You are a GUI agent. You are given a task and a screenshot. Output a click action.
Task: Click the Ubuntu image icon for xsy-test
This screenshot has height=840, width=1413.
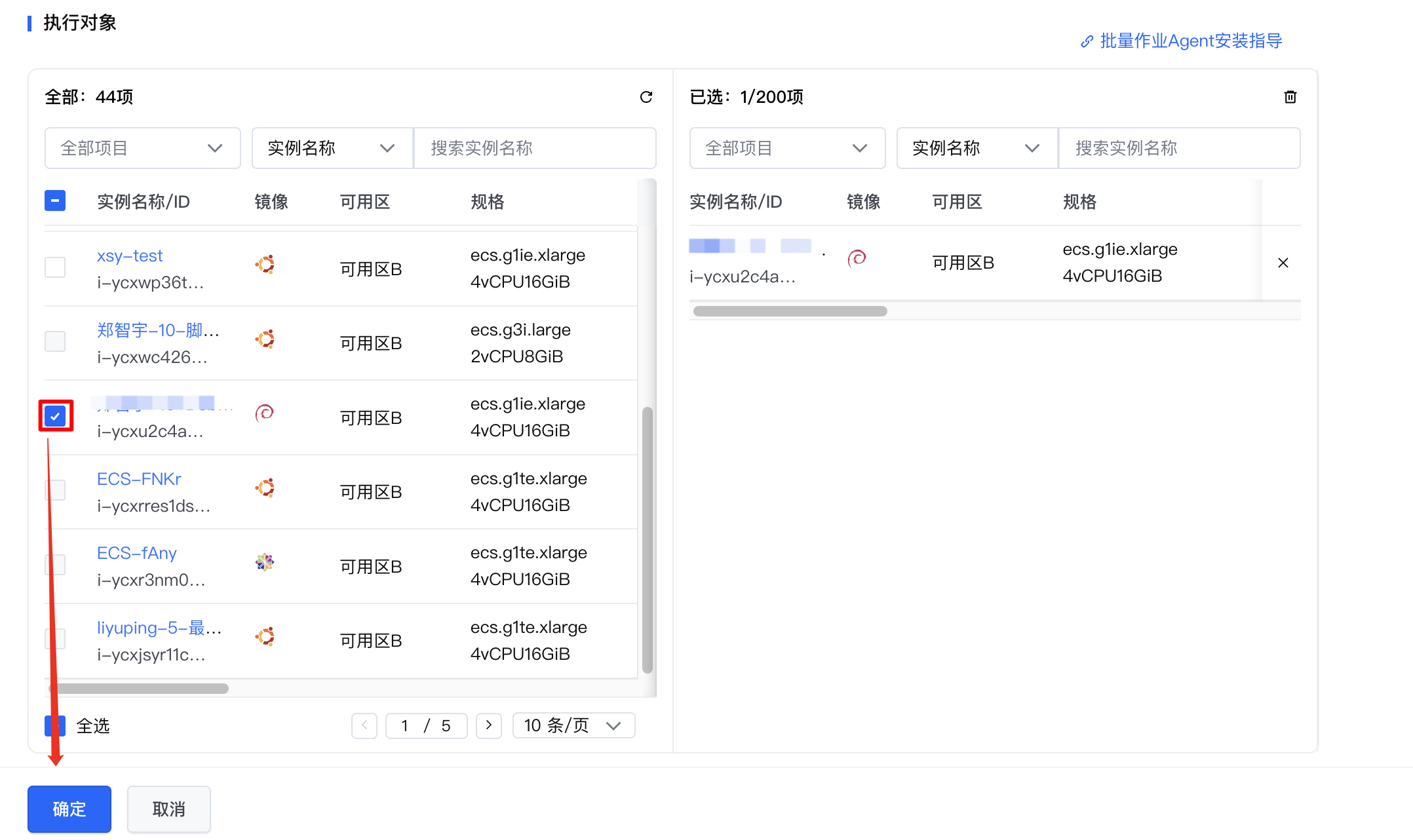pyautogui.click(x=265, y=265)
